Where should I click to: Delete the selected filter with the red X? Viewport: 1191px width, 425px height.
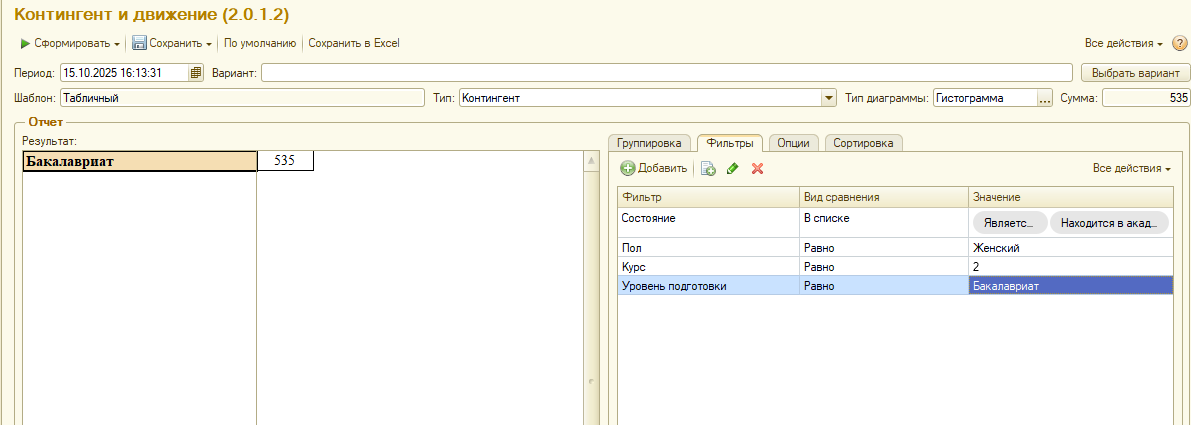click(757, 169)
